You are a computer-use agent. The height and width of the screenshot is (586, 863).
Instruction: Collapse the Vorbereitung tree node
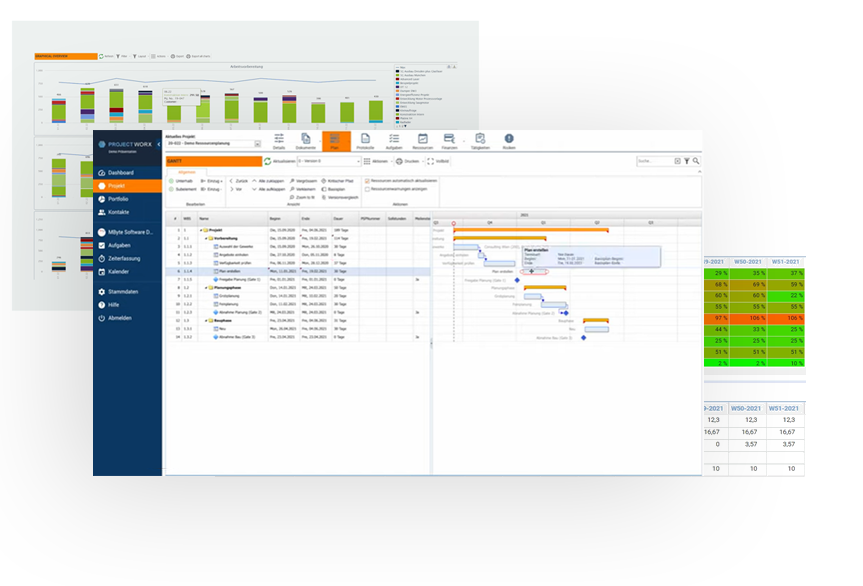(x=204, y=238)
